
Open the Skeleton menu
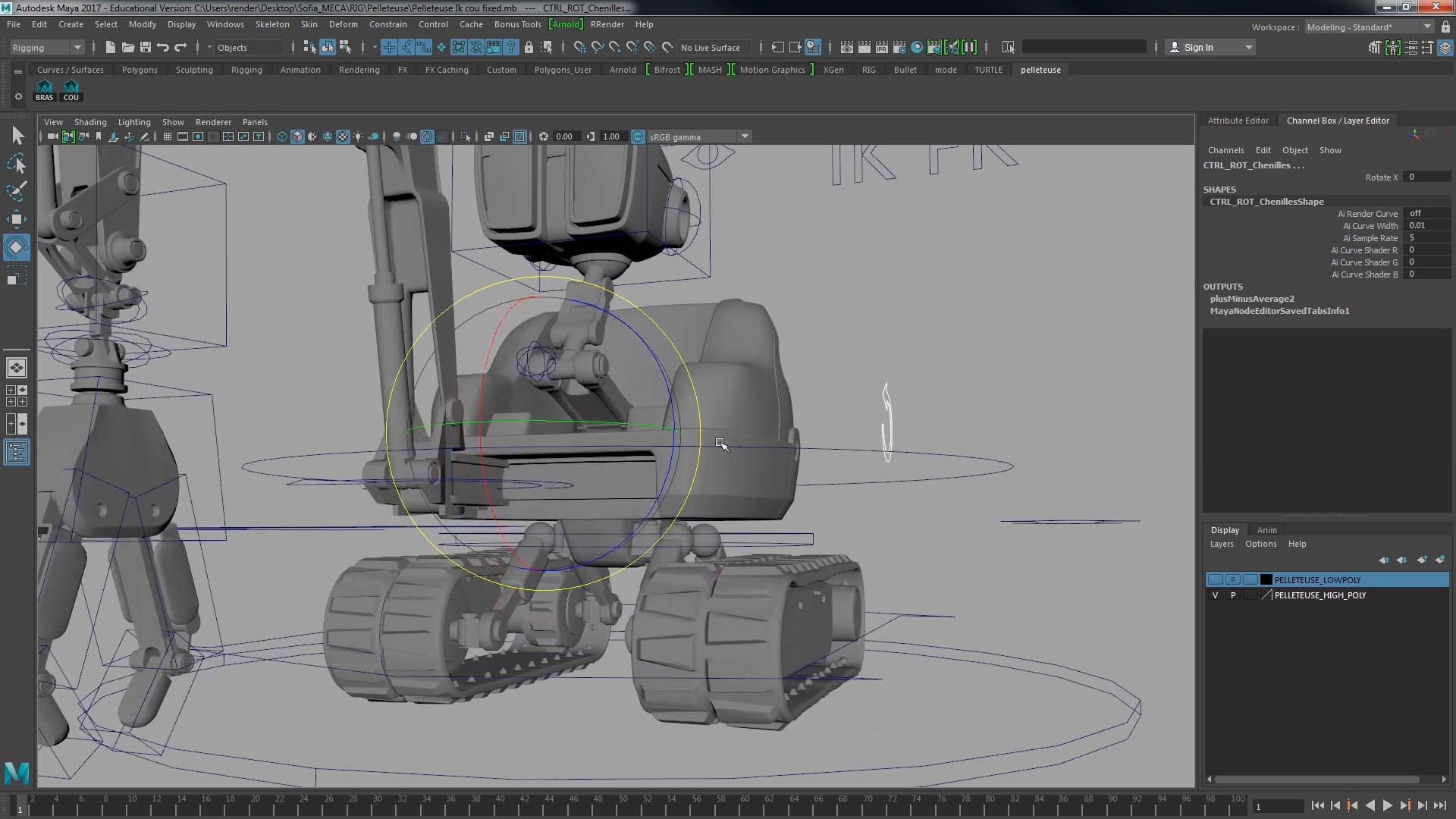tap(271, 24)
